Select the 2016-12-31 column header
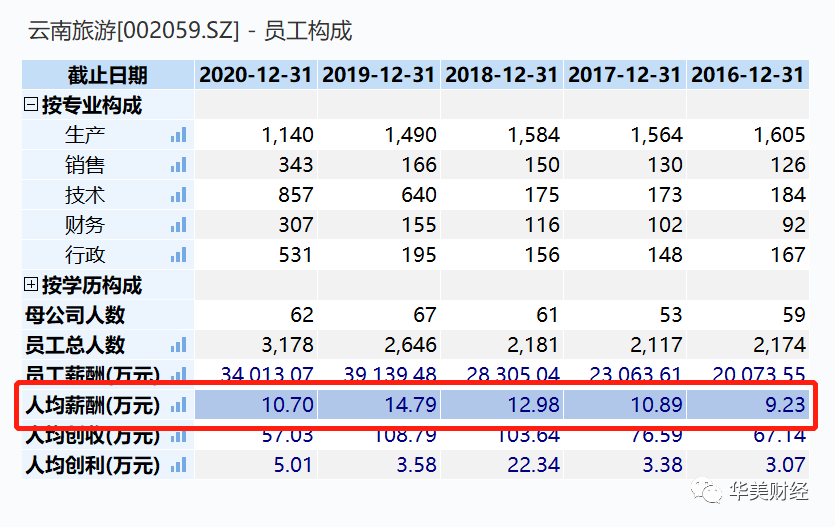 tap(748, 75)
